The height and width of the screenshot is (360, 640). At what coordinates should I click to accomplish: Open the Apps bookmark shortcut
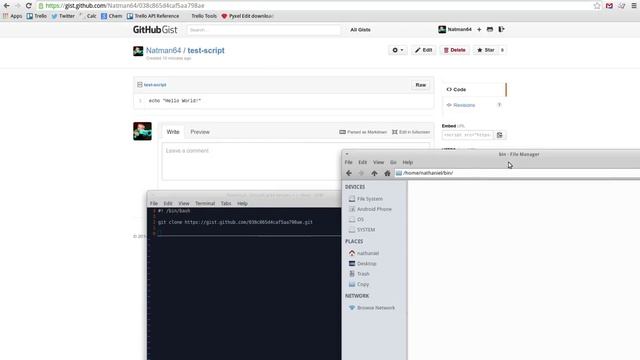click(x=13, y=16)
